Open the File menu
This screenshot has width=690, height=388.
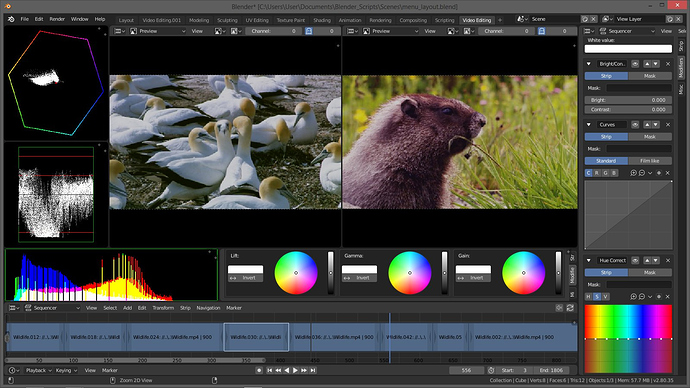pyautogui.click(x=25, y=19)
